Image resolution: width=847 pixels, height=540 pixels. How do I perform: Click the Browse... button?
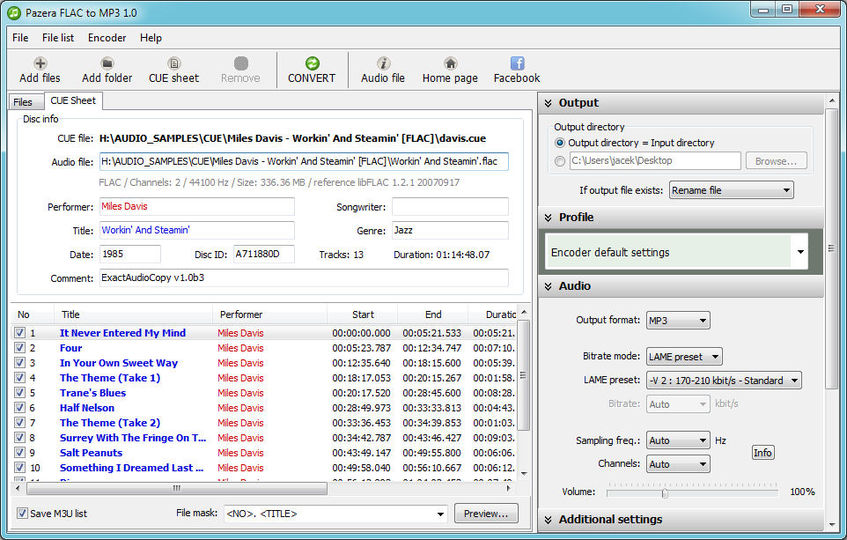pos(776,161)
